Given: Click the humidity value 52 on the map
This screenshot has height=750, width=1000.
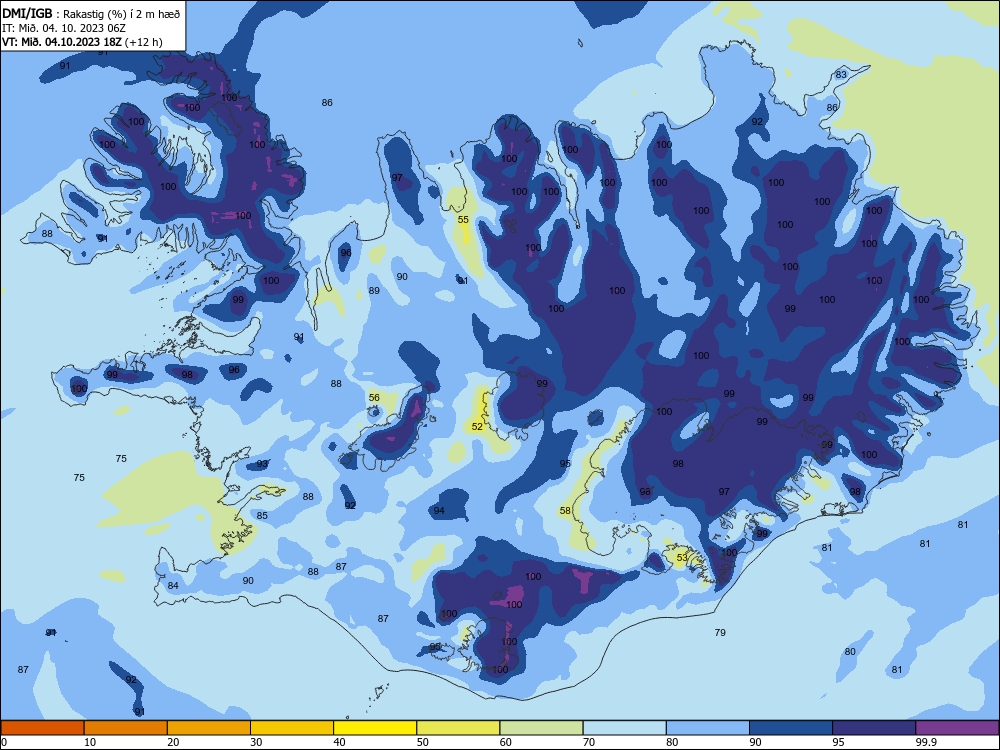Looking at the screenshot, I should tap(477, 427).
